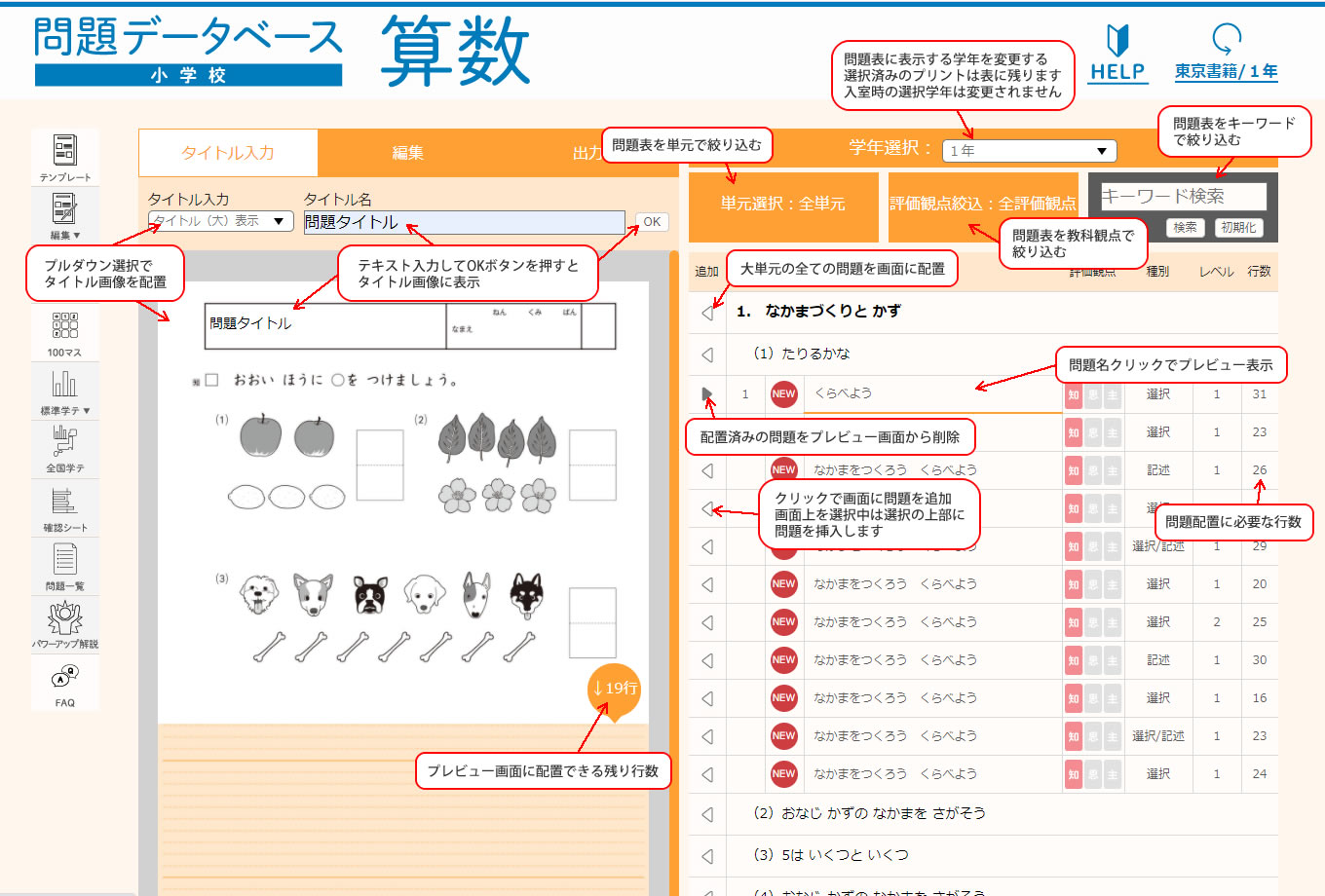Image resolution: width=1325 pixels, height=896 pixels.
Task: Switch to the タイトル入力 tab
Action: point(228,153)
